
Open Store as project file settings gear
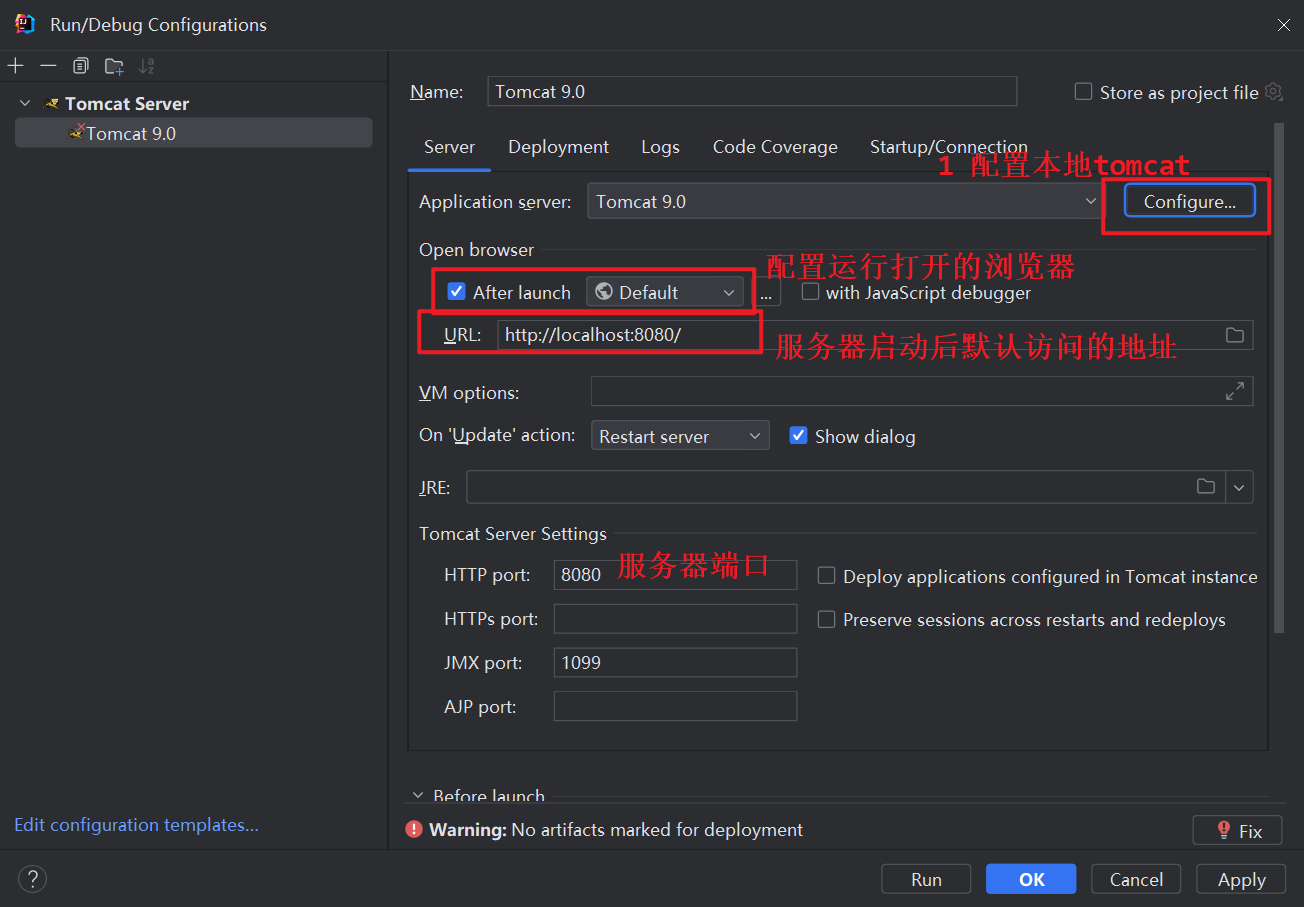(1273, 92)
